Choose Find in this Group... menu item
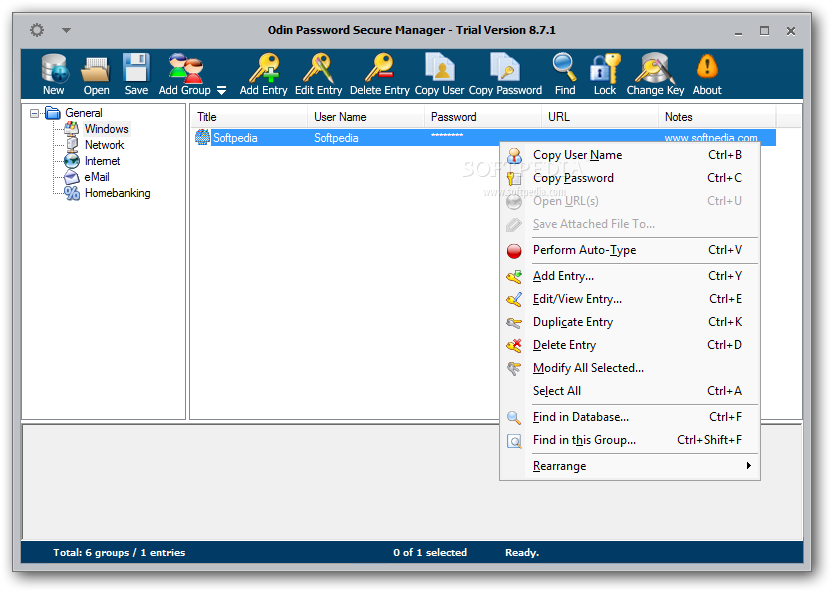The height and width of the screenshot is (592, 832). click(x=630, y=440)
